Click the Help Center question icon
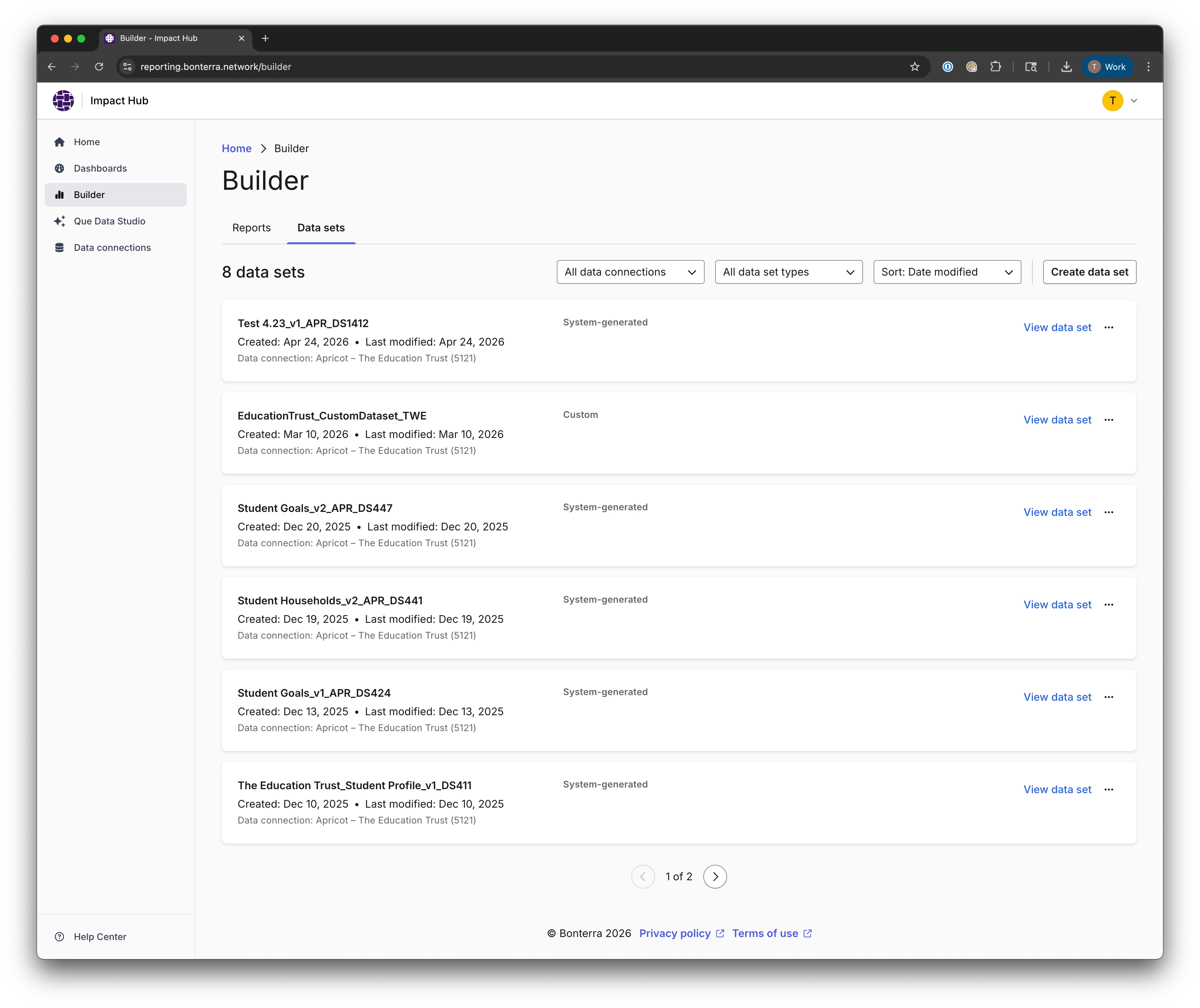This screenshot has width=1200, height=1008. tap(59, 937)
